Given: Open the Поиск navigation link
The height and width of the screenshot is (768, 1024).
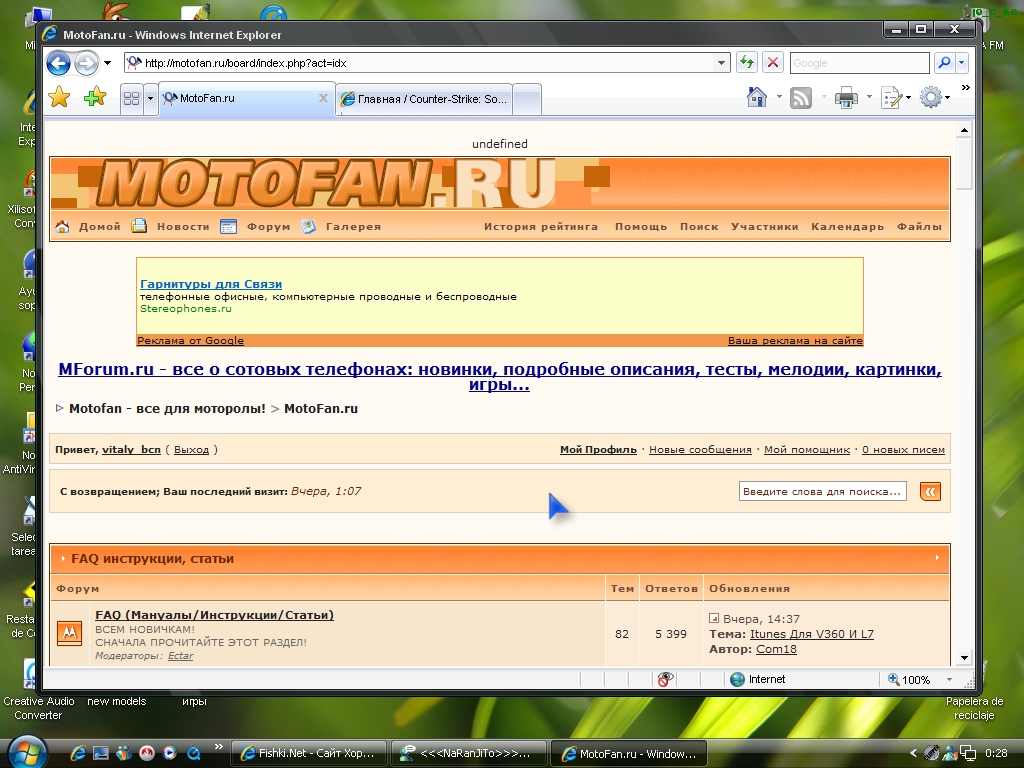Looking at the screenshot, I should click(x=699, y=227).
